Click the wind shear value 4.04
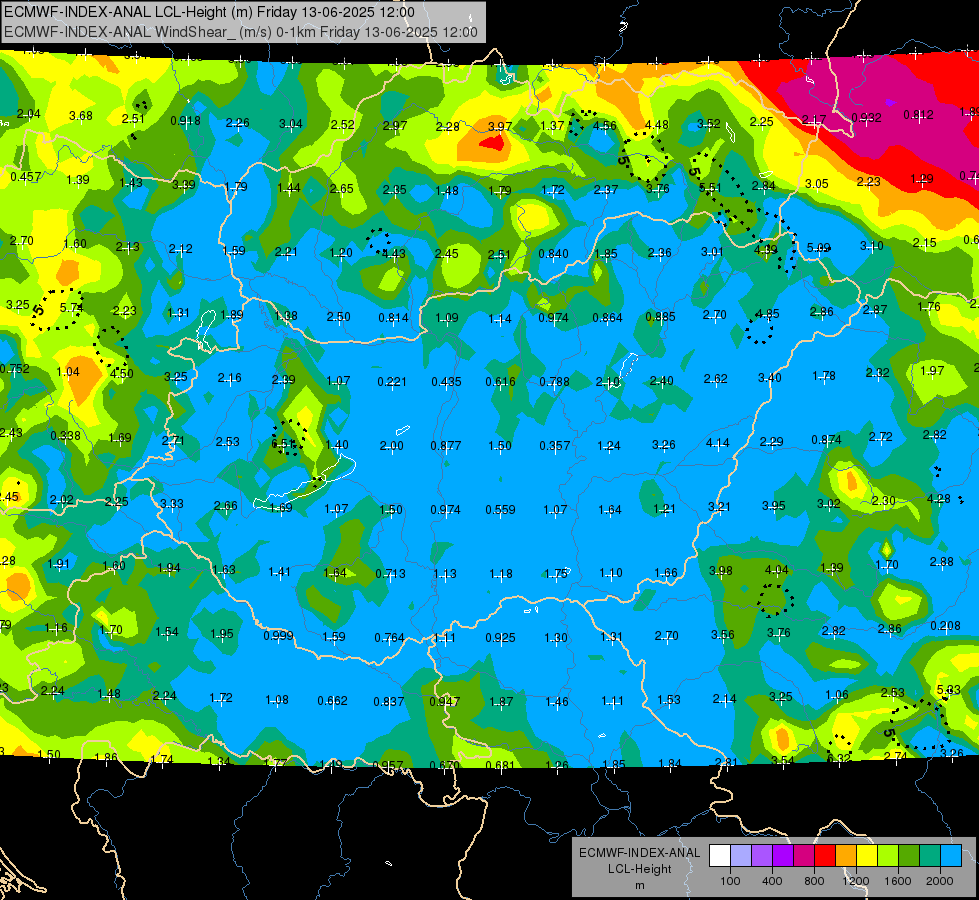979x900 pixels. coord(776,570)
